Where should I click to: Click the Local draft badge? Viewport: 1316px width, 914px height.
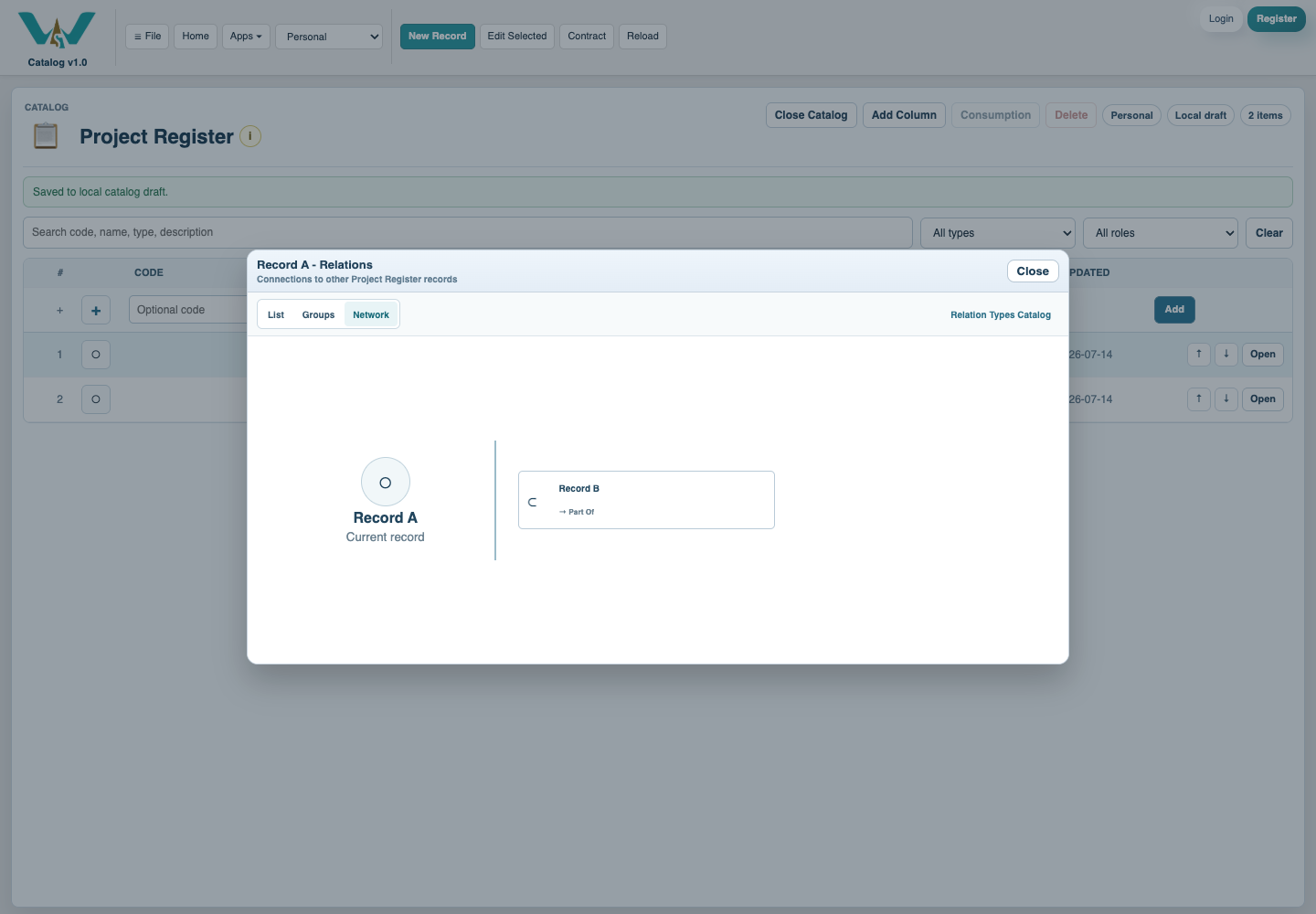click(x=1201, y=115)
